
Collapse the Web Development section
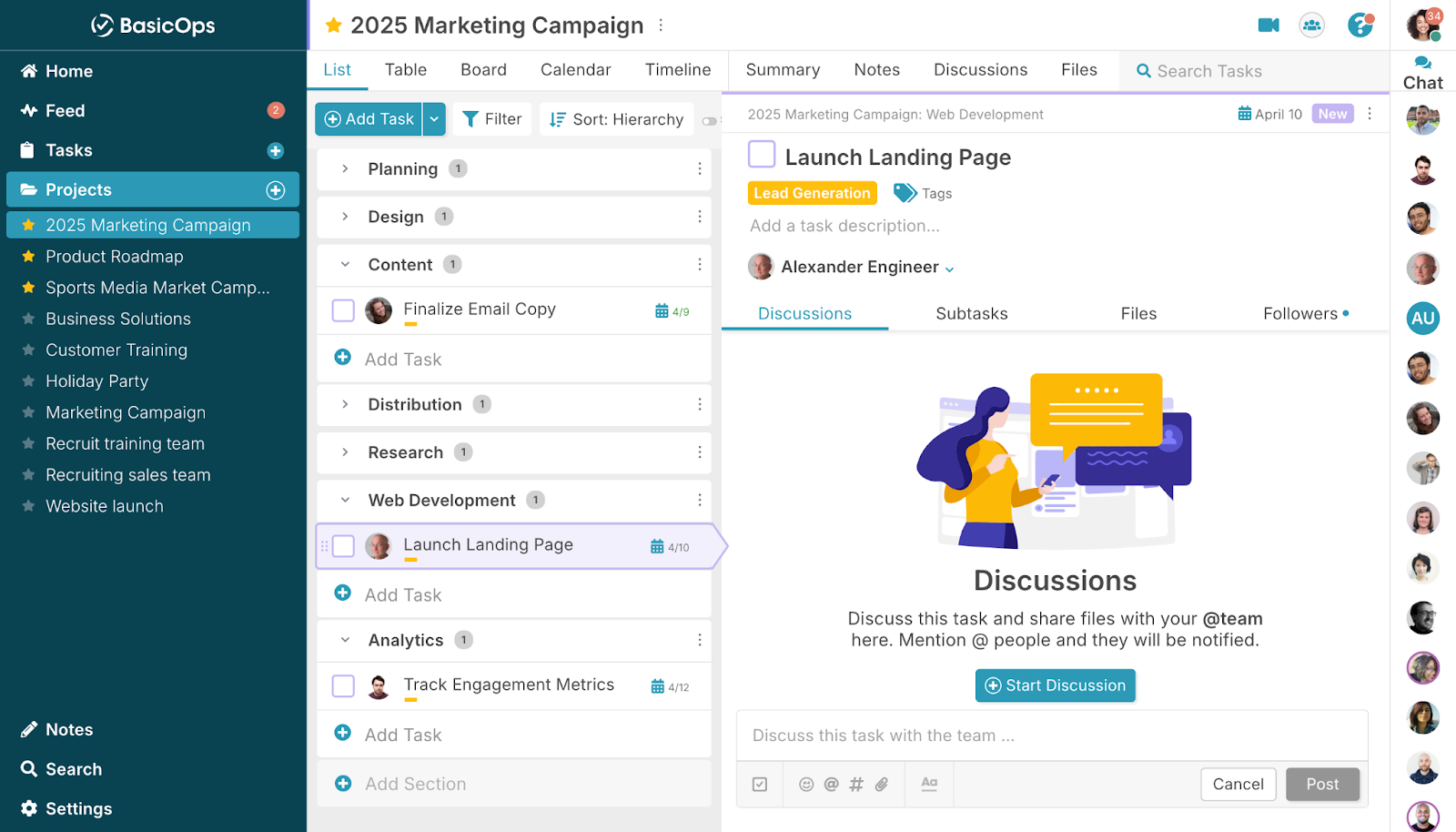345,500
